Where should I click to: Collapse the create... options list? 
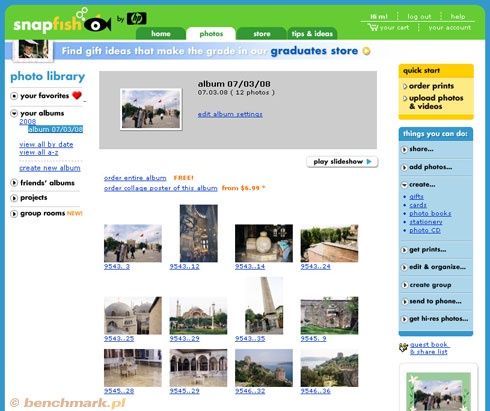coord(404,185)
